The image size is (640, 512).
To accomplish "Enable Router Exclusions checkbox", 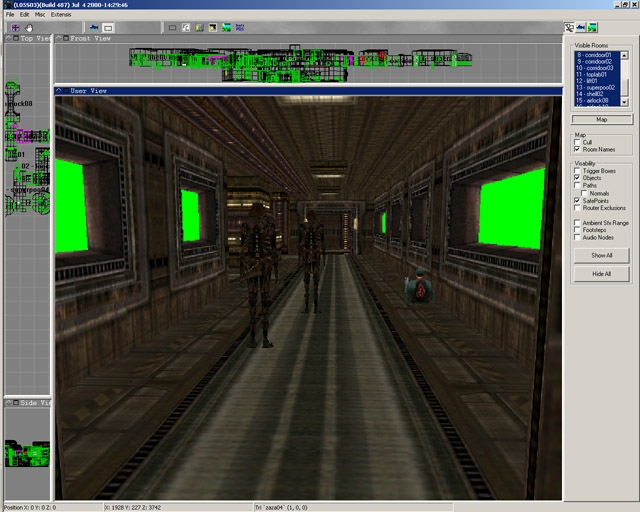I will click(x=577, y=208).
